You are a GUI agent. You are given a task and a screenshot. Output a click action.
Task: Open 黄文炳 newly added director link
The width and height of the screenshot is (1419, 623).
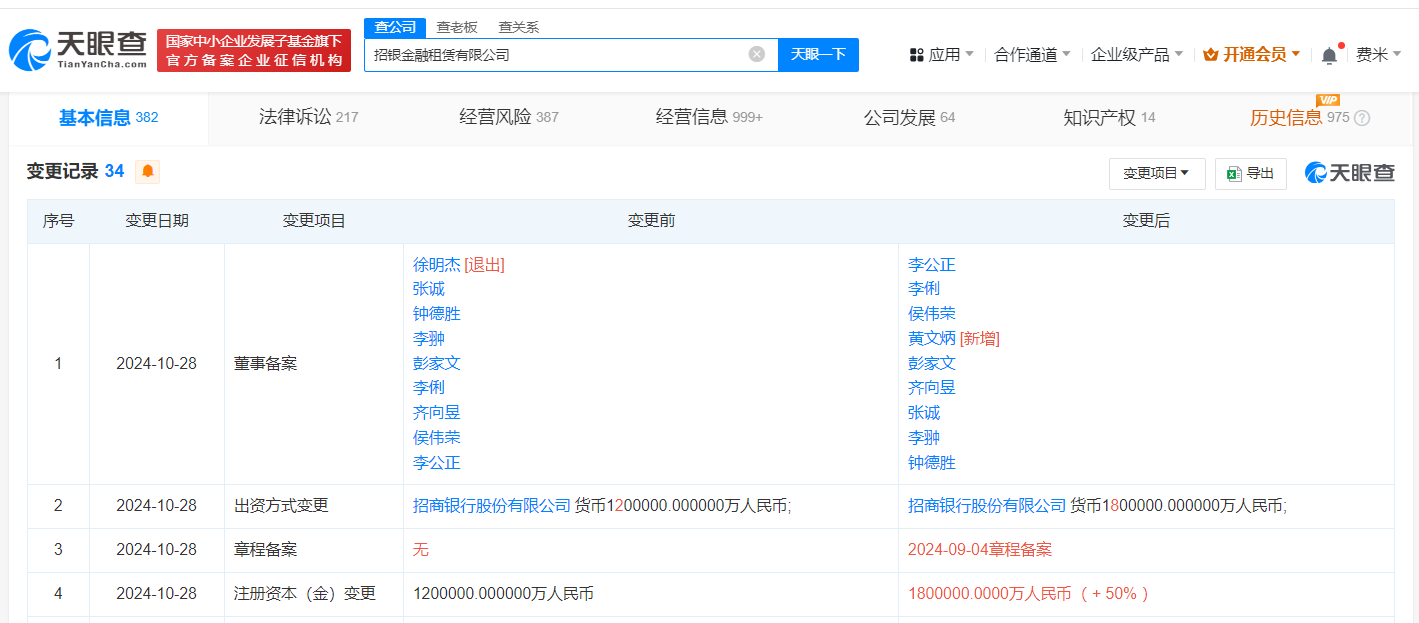pos(932,339)
